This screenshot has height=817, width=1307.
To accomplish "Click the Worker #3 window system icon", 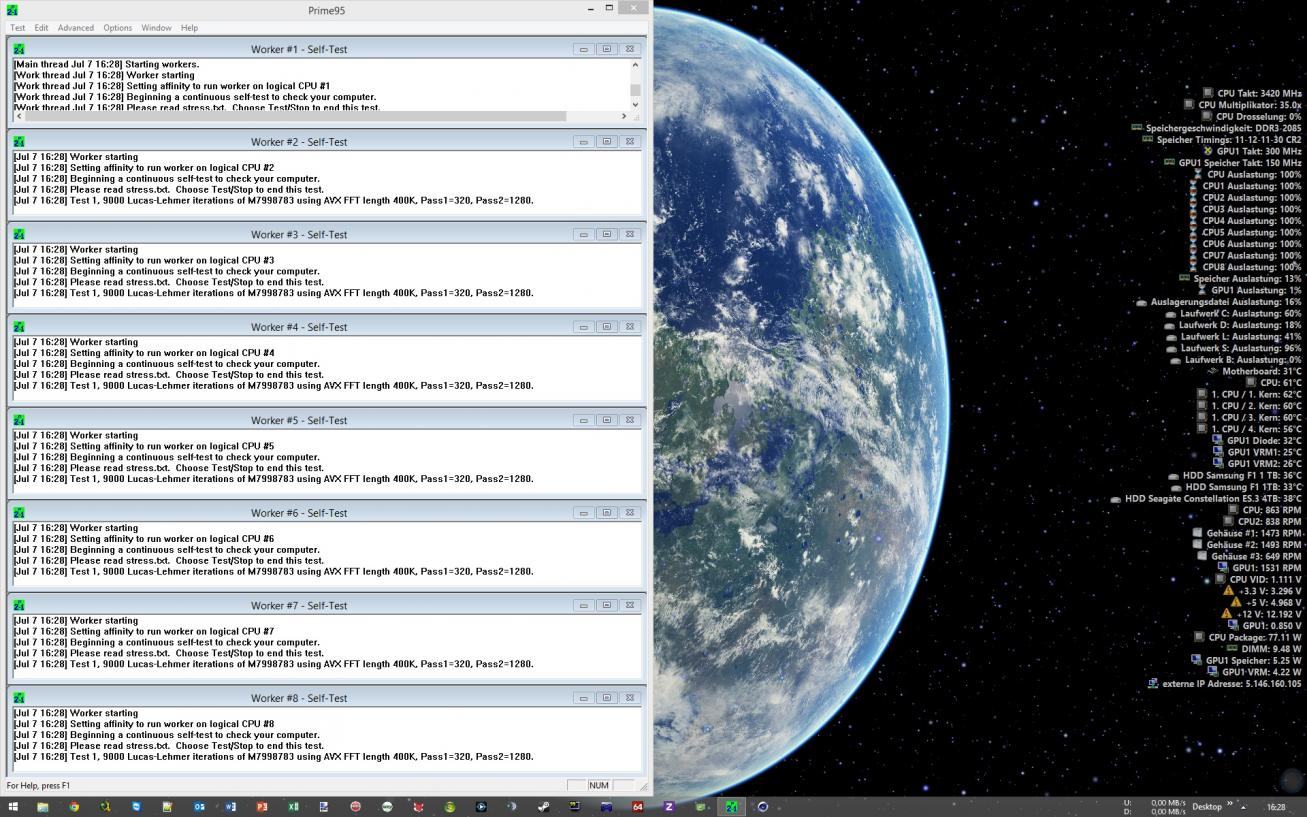I will [x=19, y=235].
